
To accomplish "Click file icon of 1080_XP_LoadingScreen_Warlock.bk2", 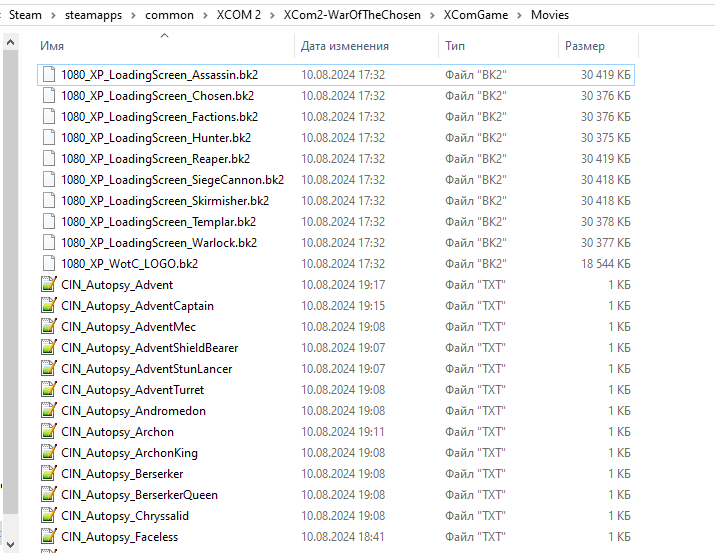I will (x=49, y=242).
